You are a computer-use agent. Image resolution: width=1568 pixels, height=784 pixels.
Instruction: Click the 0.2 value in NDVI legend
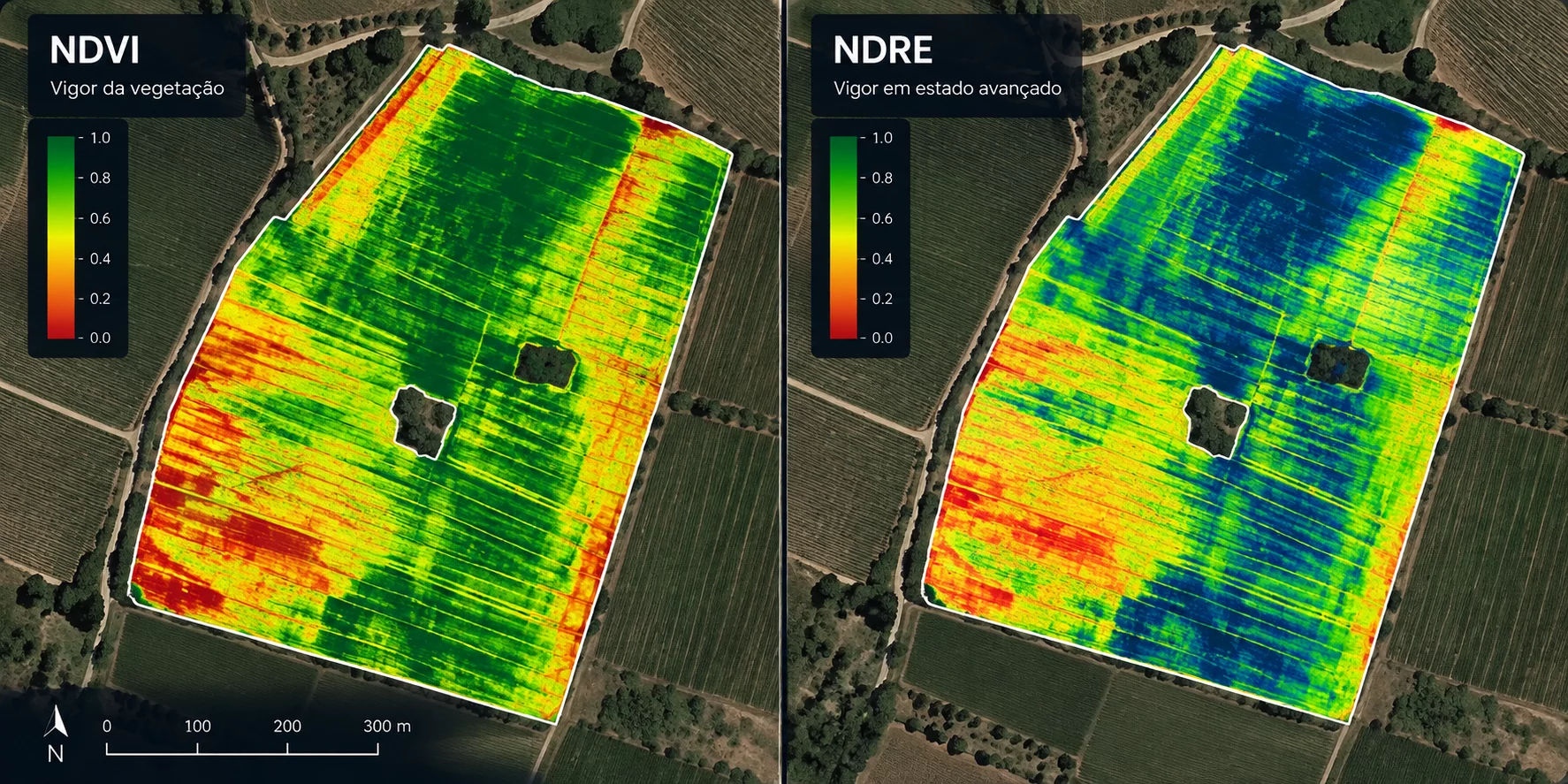pyautogui.click(x=100, y=298)
